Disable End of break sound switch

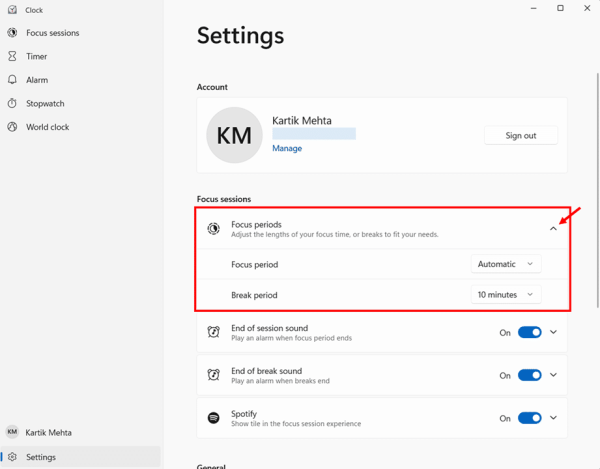click(530, 375)
